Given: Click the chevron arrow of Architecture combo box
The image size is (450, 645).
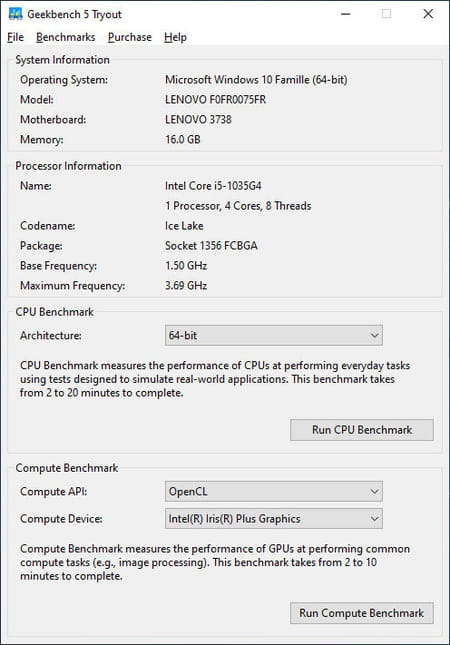Looking at the screenshot, I should [374, 335].
